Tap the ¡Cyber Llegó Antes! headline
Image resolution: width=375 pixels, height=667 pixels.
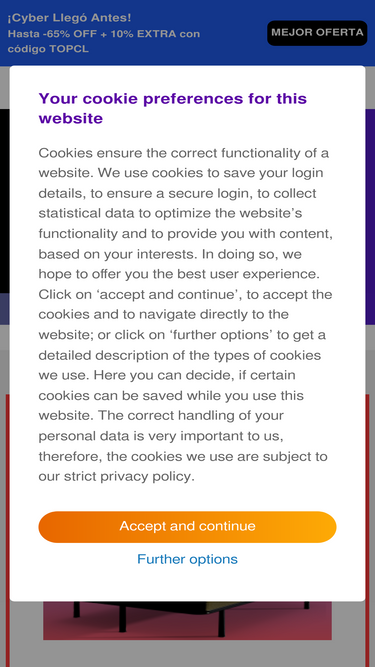click(69, 18)
